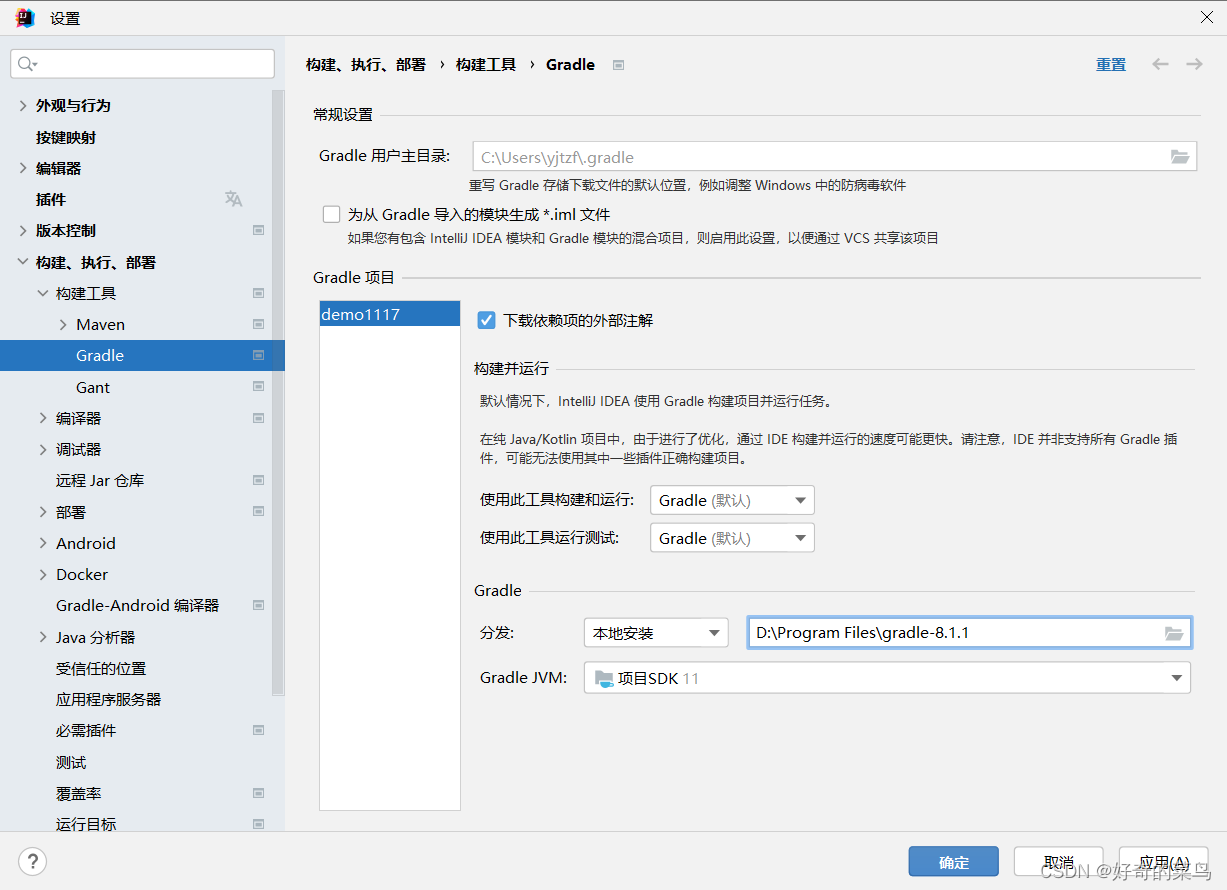Open 测试 settings page
This screenshot has height=890, width=1227.
click(71, 762)
